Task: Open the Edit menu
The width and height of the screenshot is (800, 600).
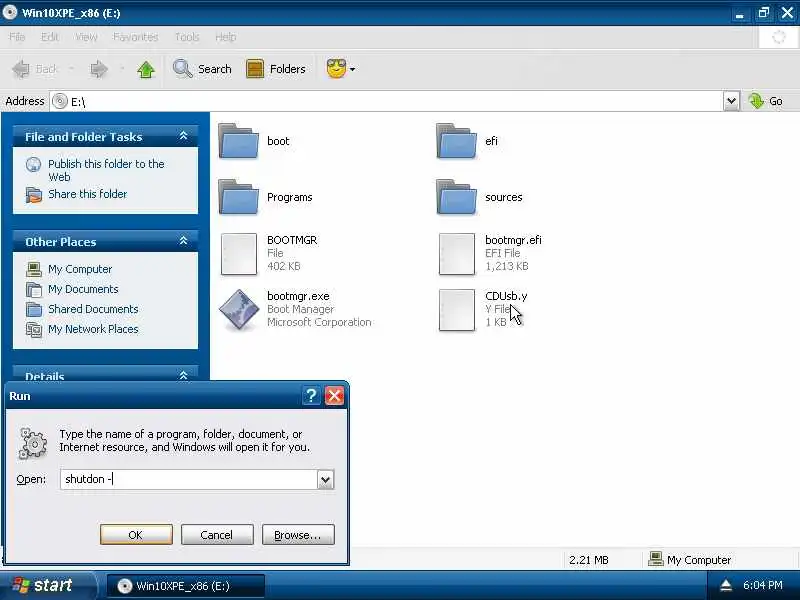Action: pyautogui.click(x=49, y=37)
